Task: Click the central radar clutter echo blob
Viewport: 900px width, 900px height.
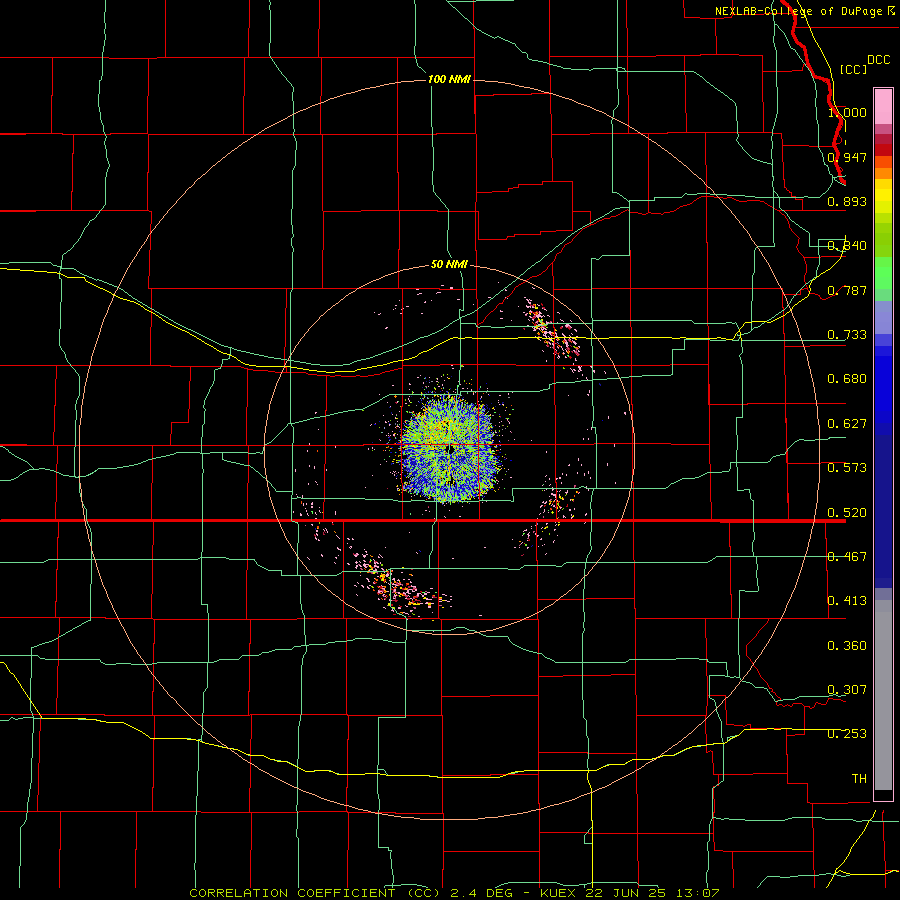Action: tap(448, 449)
